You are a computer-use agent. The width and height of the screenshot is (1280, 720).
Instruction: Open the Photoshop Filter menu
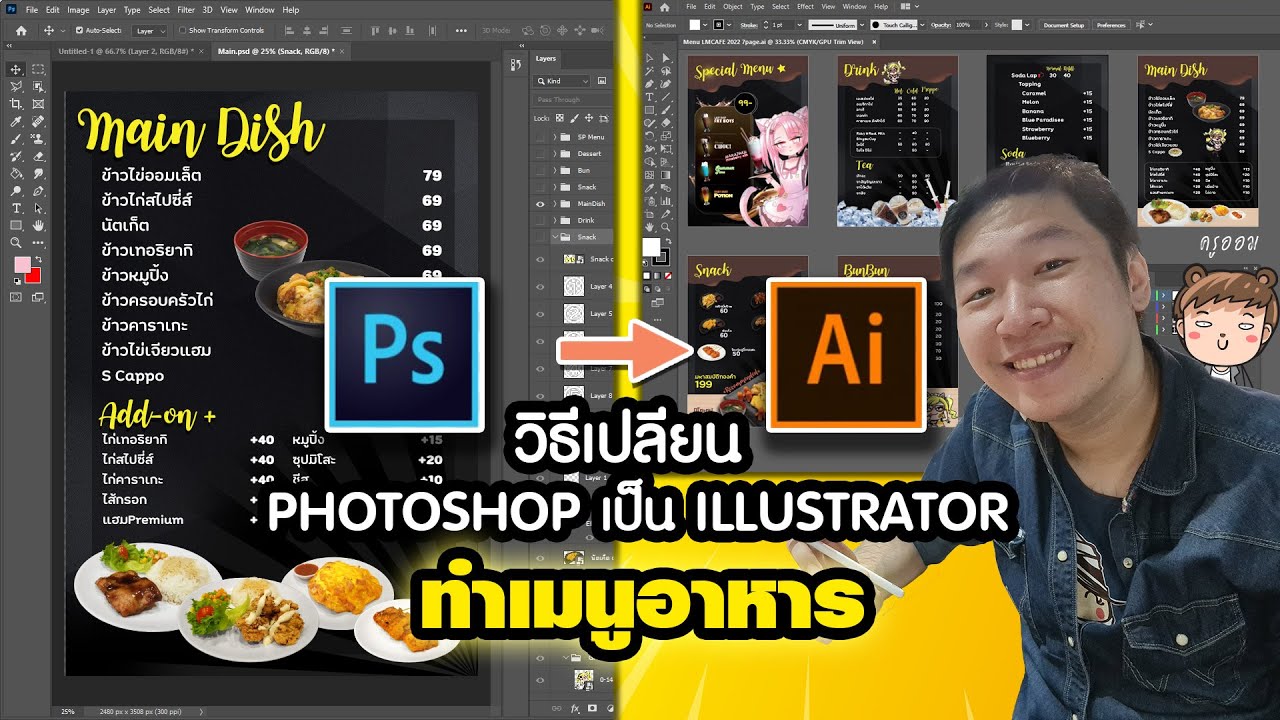point(186,10)
